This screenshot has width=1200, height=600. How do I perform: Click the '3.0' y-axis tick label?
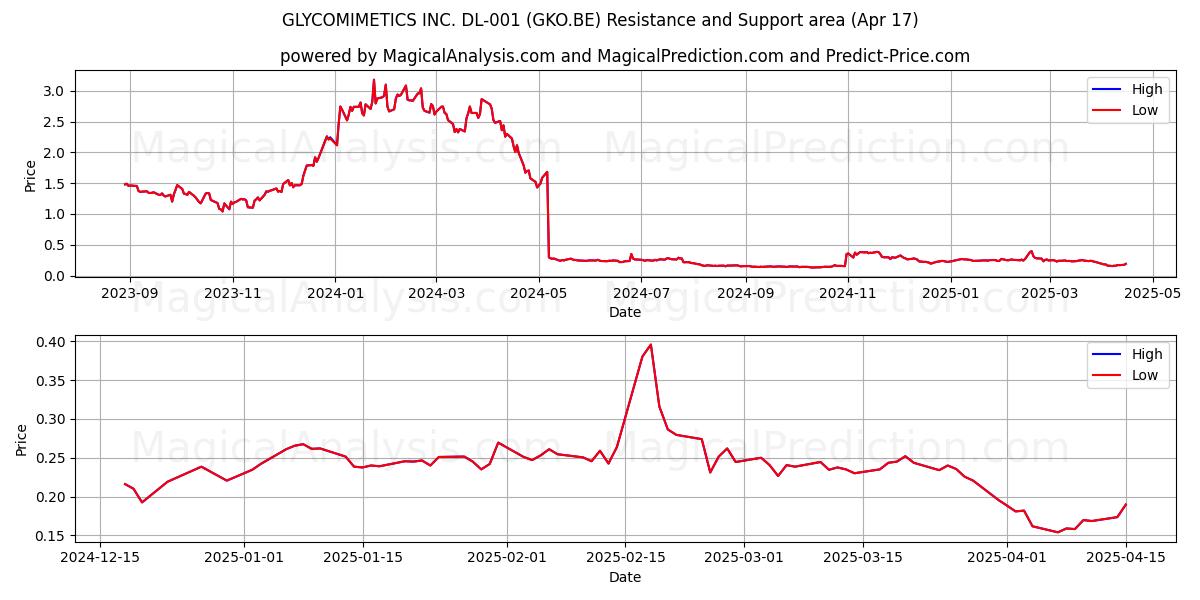click(56, 91)
